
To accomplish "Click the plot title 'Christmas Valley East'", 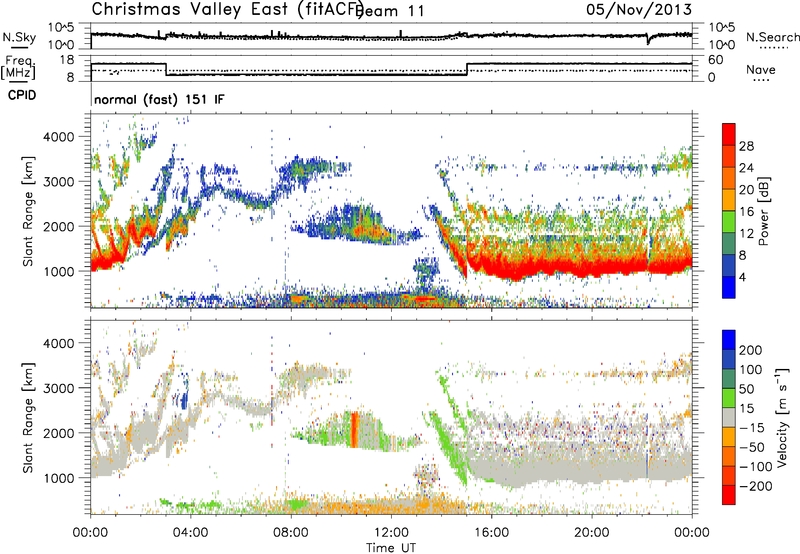I will click(x=193, y=9).
